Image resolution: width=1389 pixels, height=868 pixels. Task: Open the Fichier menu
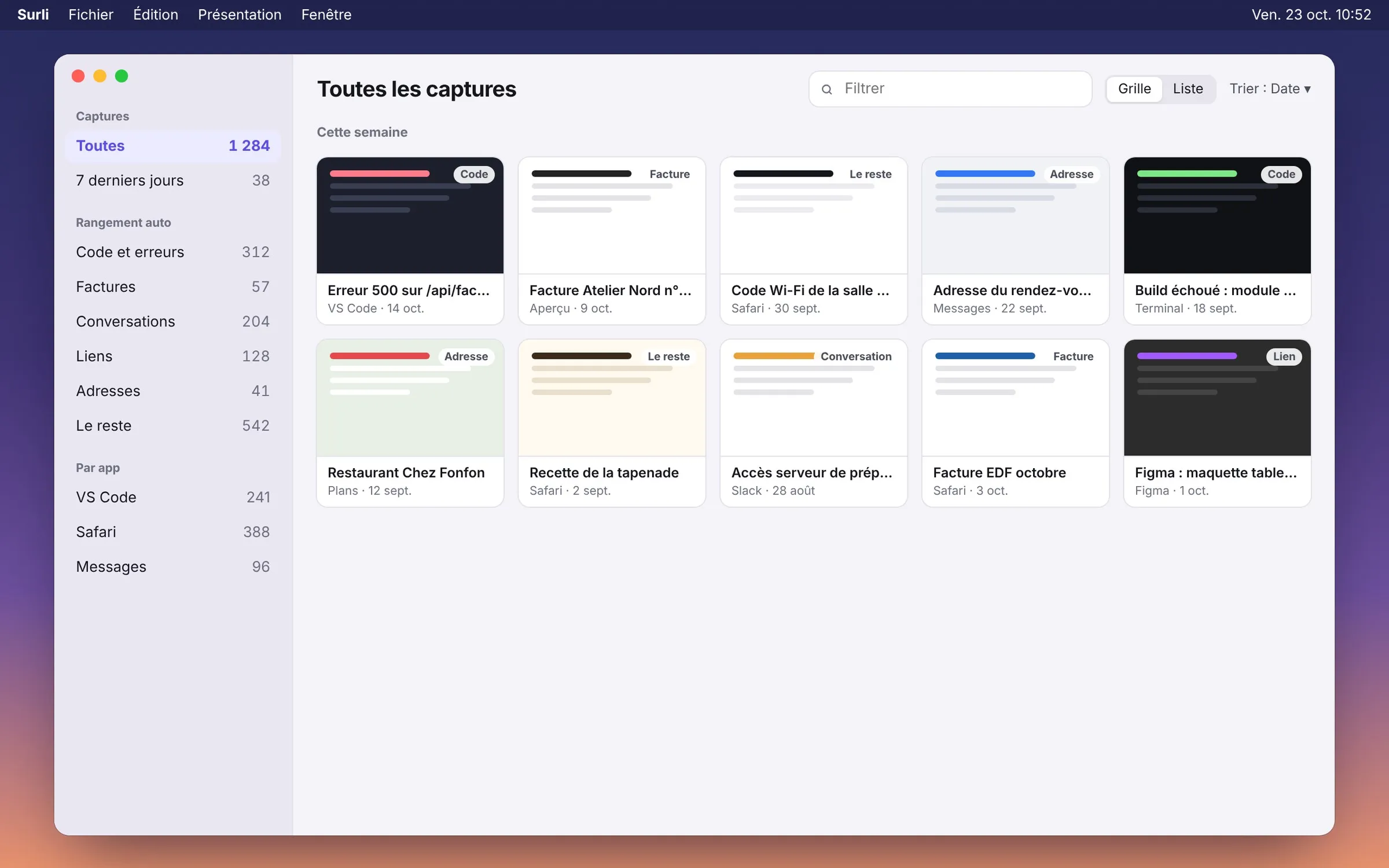pos(91,14)
